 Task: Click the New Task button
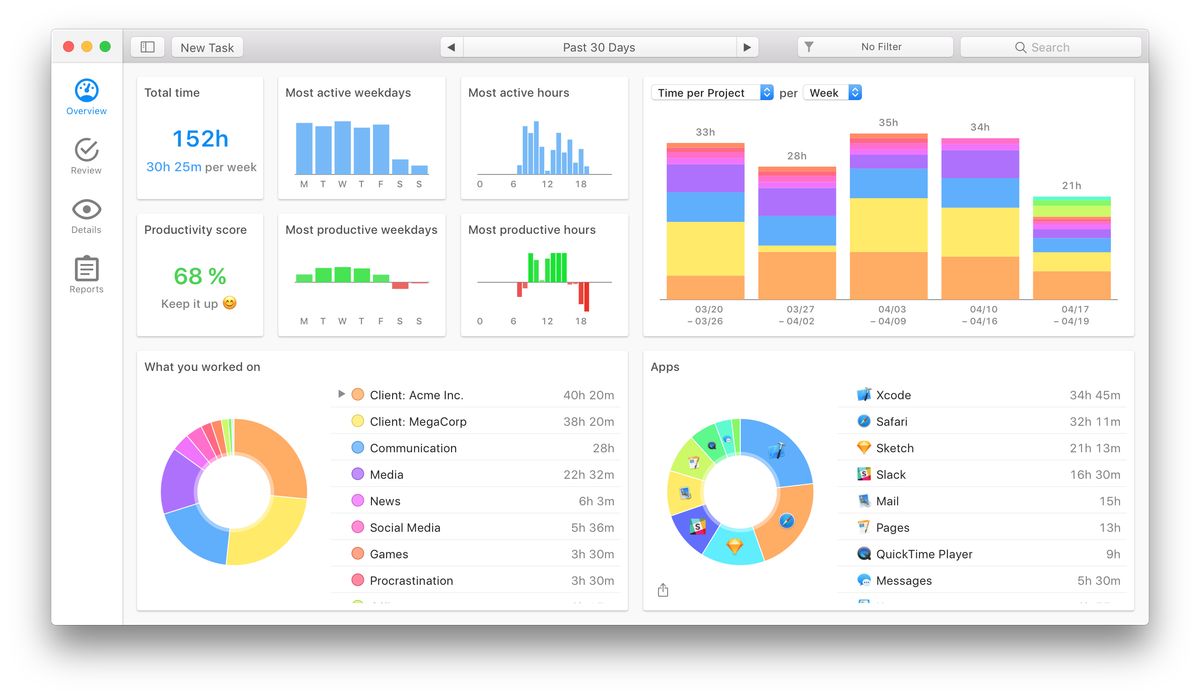207,47
